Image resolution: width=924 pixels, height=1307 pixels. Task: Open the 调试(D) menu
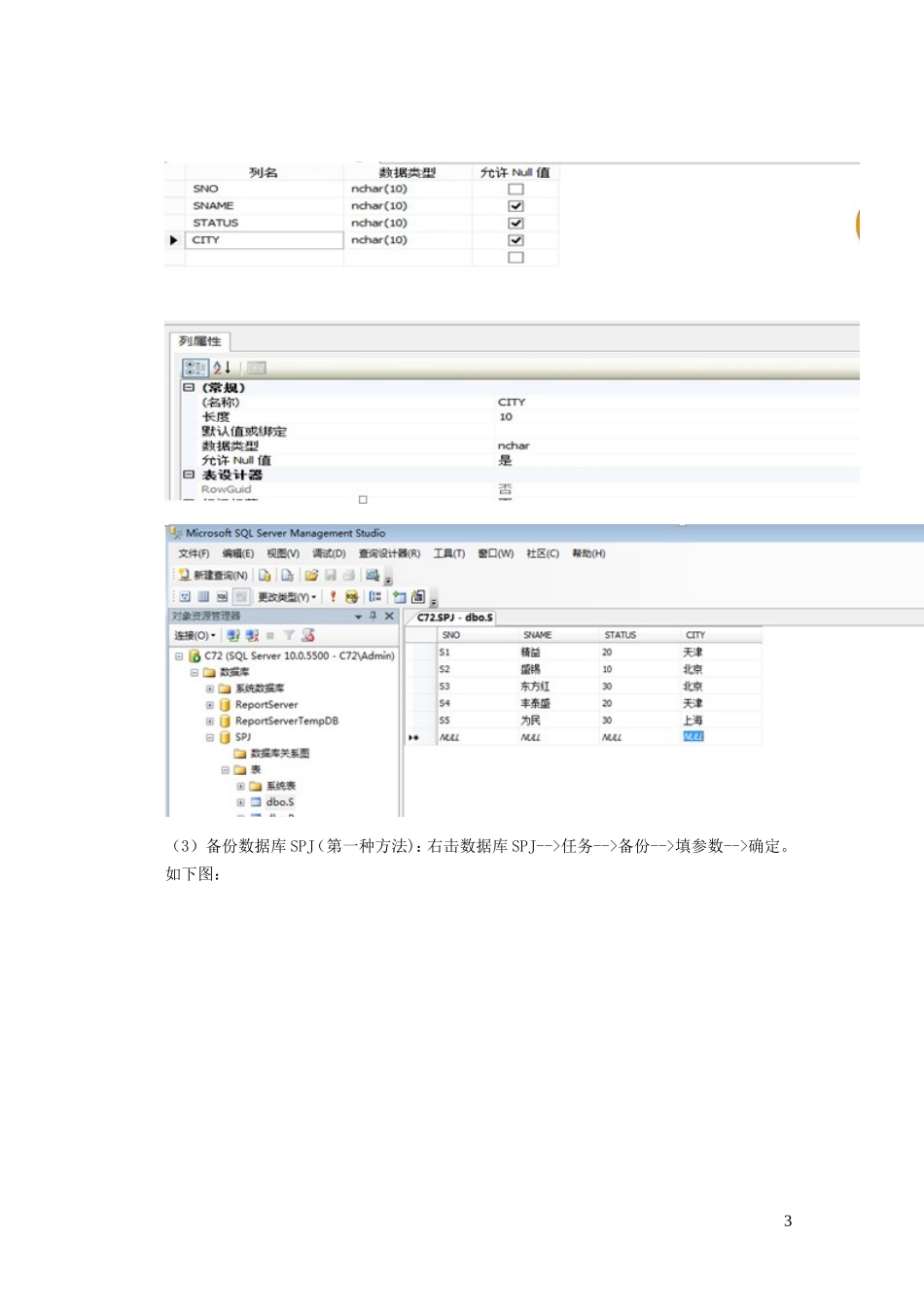pos(329,553)
